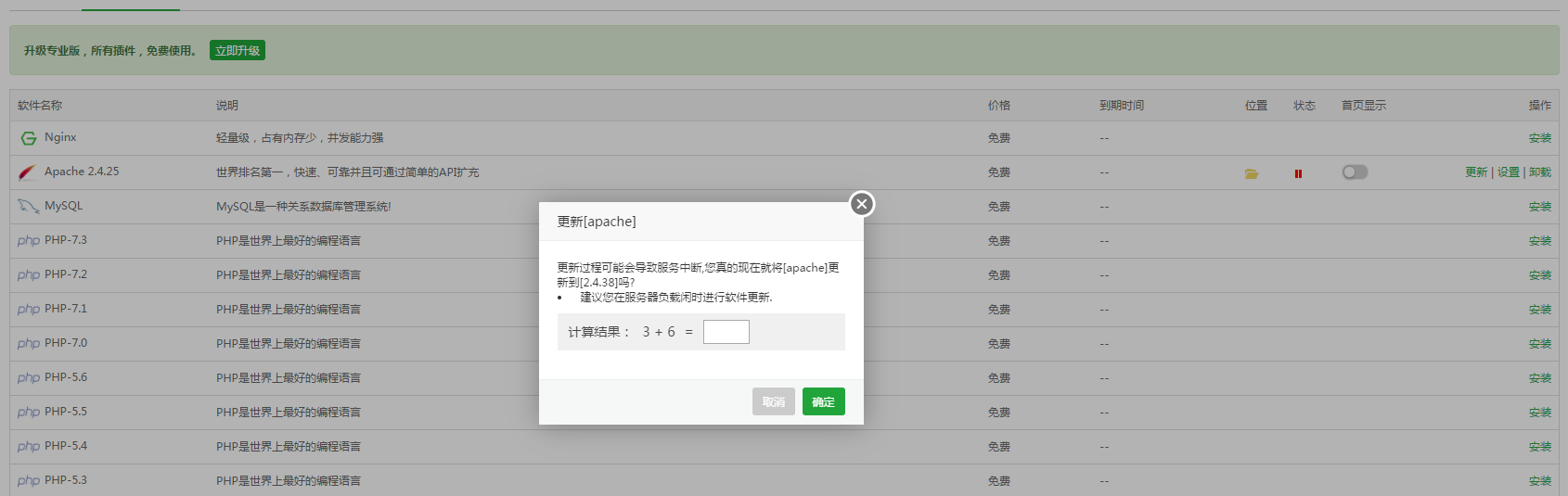Toggle Apache homepage display switch
The height and width of the screenshot is (496, 1568).
tap(1355, 172)
